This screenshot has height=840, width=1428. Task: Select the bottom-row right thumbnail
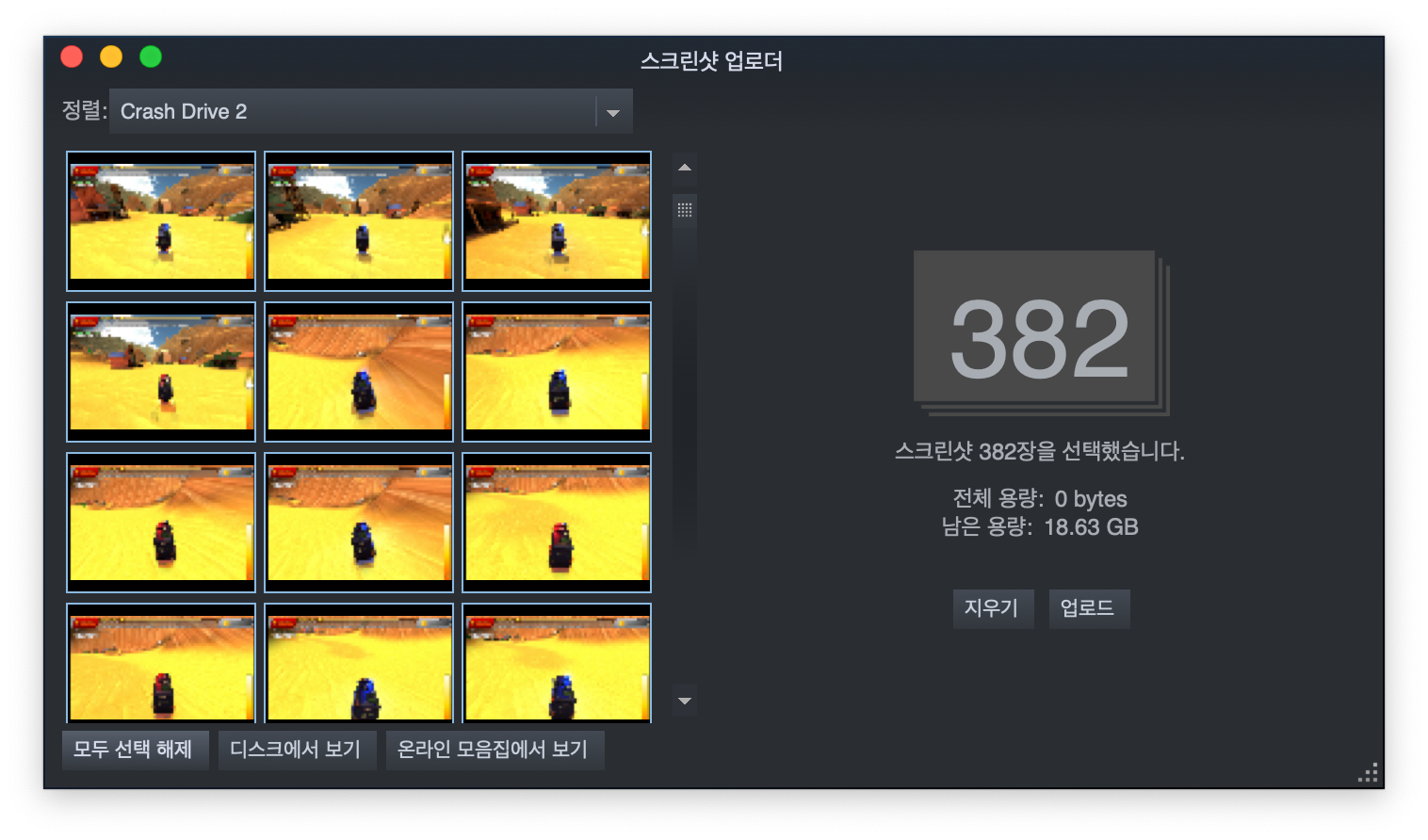(557, 663)
